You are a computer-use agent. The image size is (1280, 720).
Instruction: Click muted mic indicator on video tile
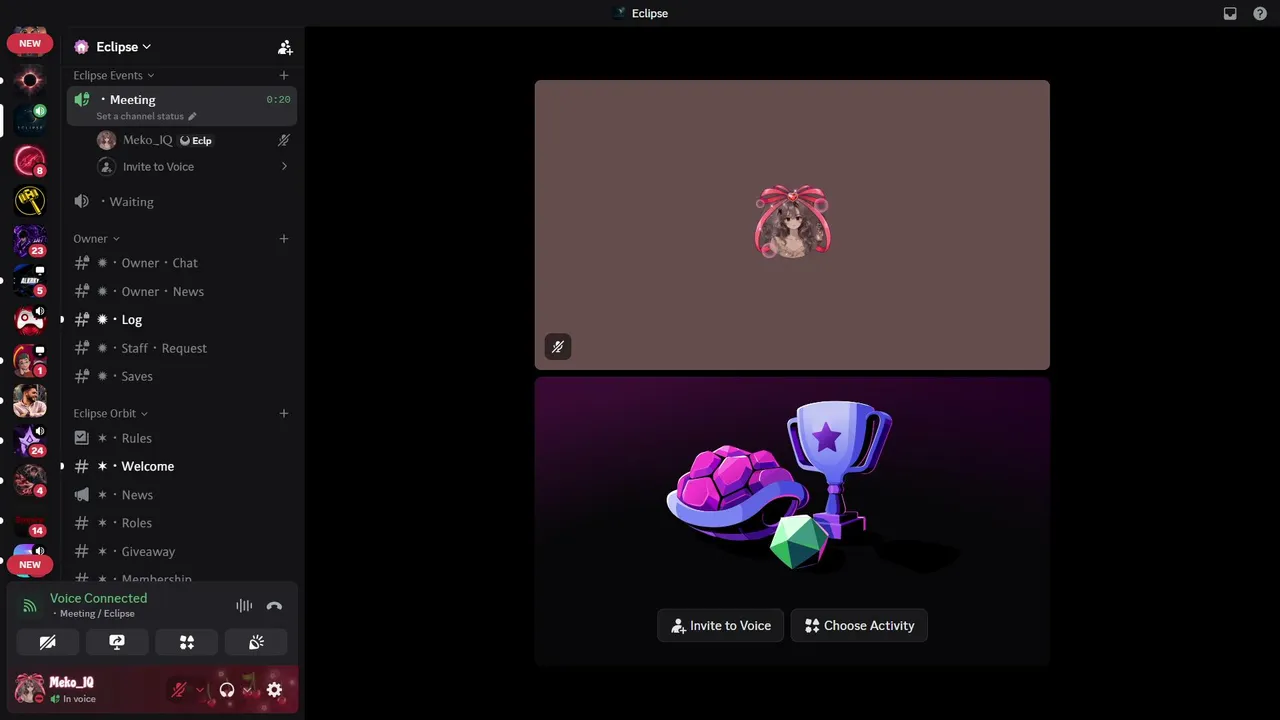click(558, 347)
